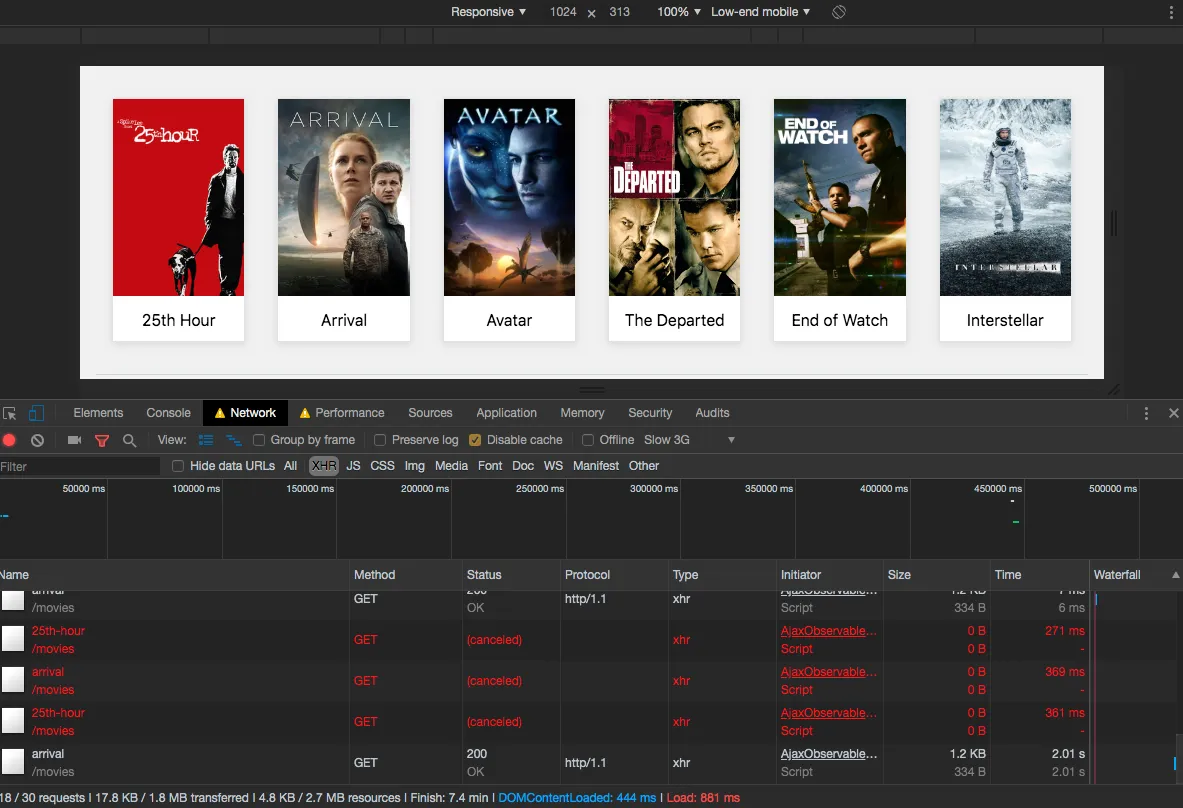
Task: Check the Offline checkbox
Action: click(x=588, y=440)
